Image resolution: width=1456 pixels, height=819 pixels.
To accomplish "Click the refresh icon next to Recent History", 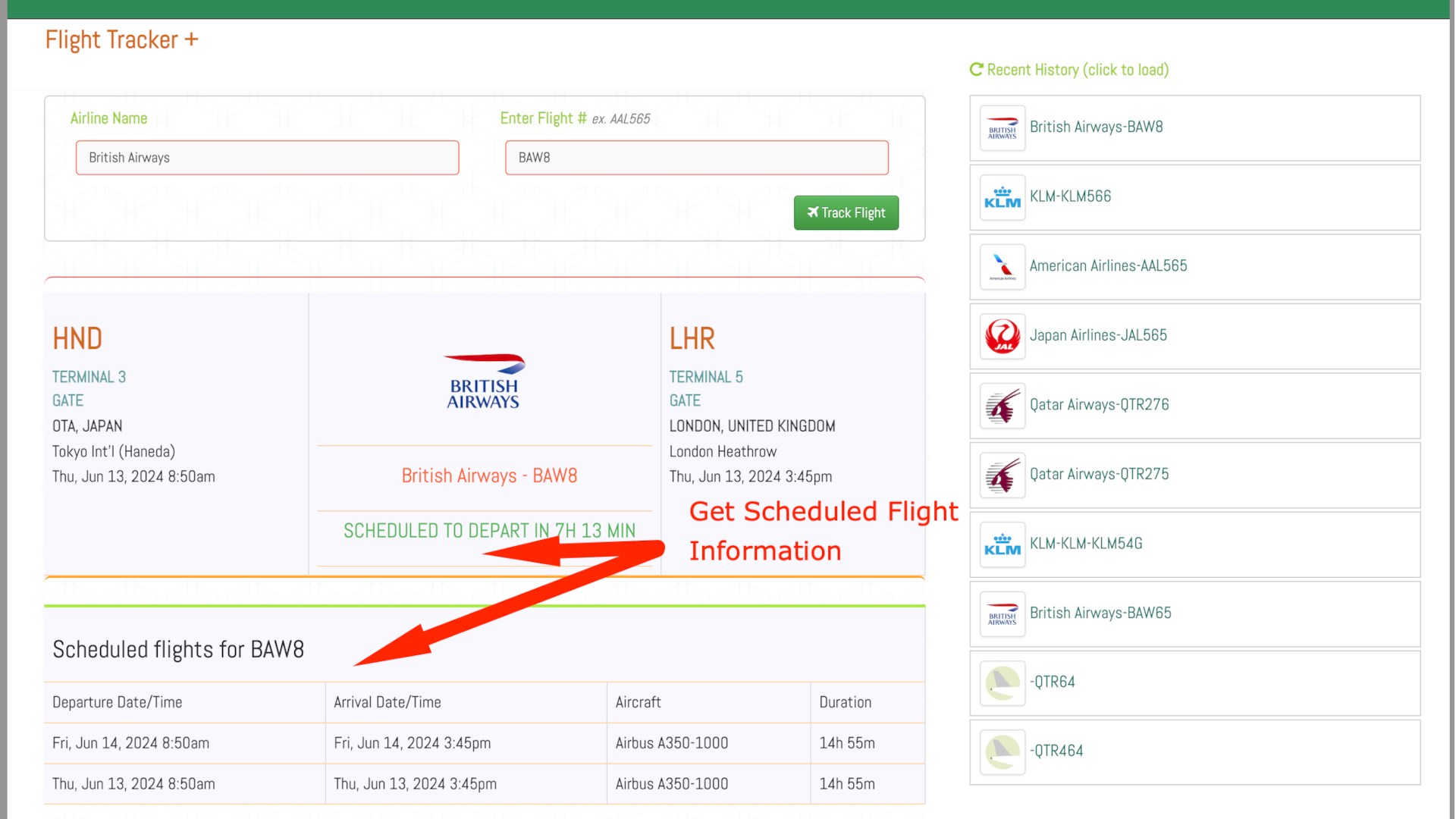I will 976,70.
